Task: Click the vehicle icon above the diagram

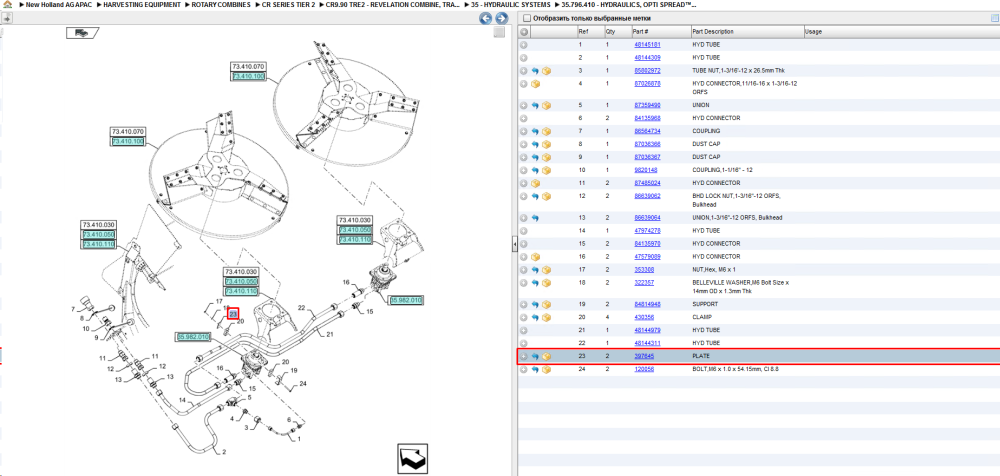Action: click(x=82, y=33)
